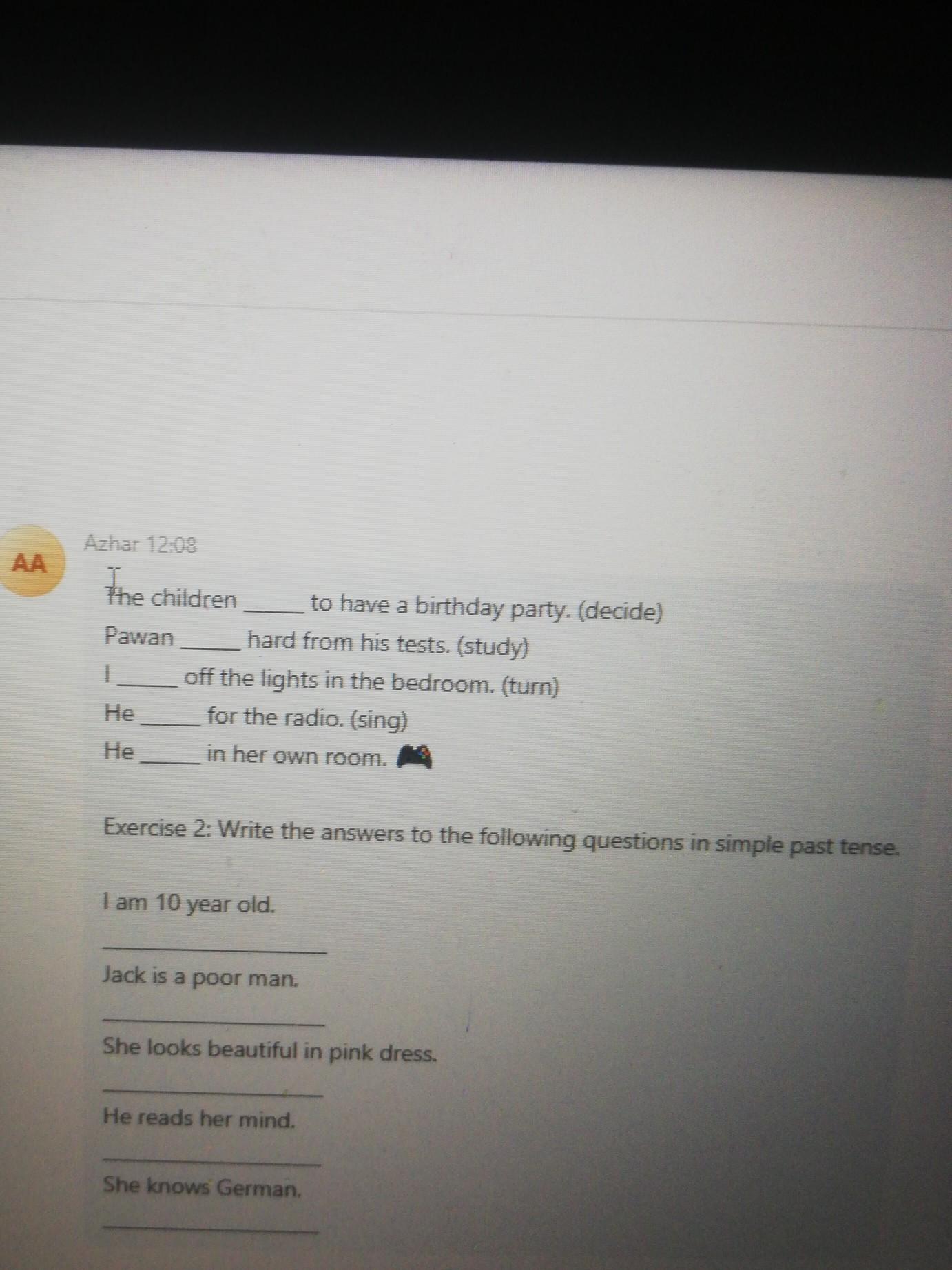Image resolution: width=952 pixels, height=1270 pixels.
Task: Click the 'Exercise 2' heading text
Action: pyautogui.click(x=157, y=828)
